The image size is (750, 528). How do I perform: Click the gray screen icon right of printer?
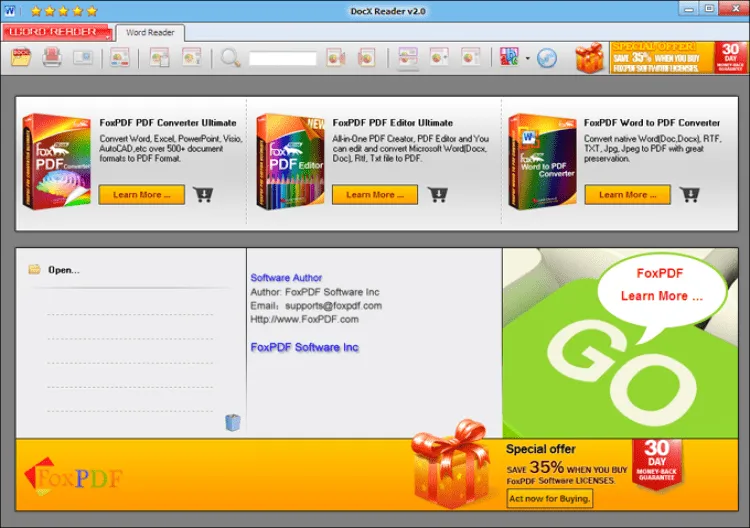[83, 58]
